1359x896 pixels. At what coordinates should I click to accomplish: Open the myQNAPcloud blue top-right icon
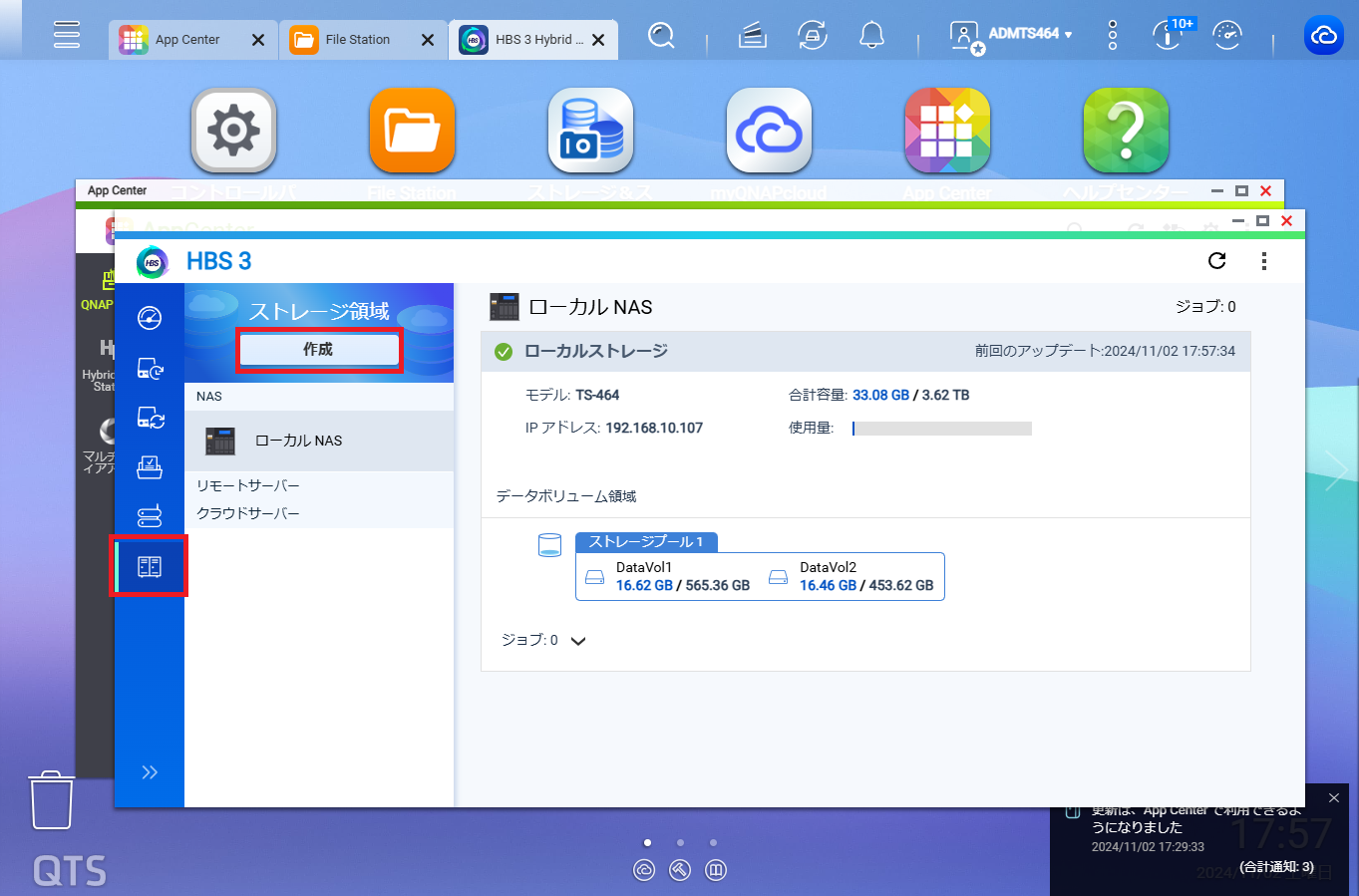coord(1323,36)
